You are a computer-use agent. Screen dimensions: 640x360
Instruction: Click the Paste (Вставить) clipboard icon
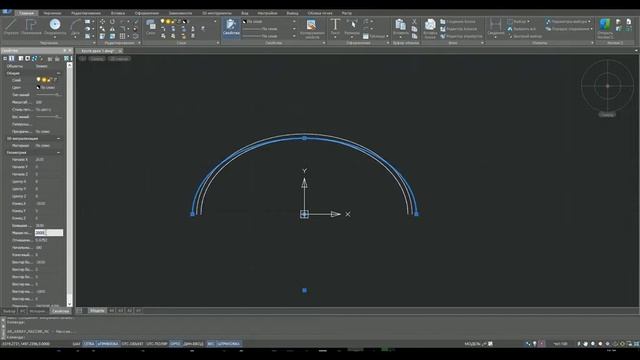point(401,27)
